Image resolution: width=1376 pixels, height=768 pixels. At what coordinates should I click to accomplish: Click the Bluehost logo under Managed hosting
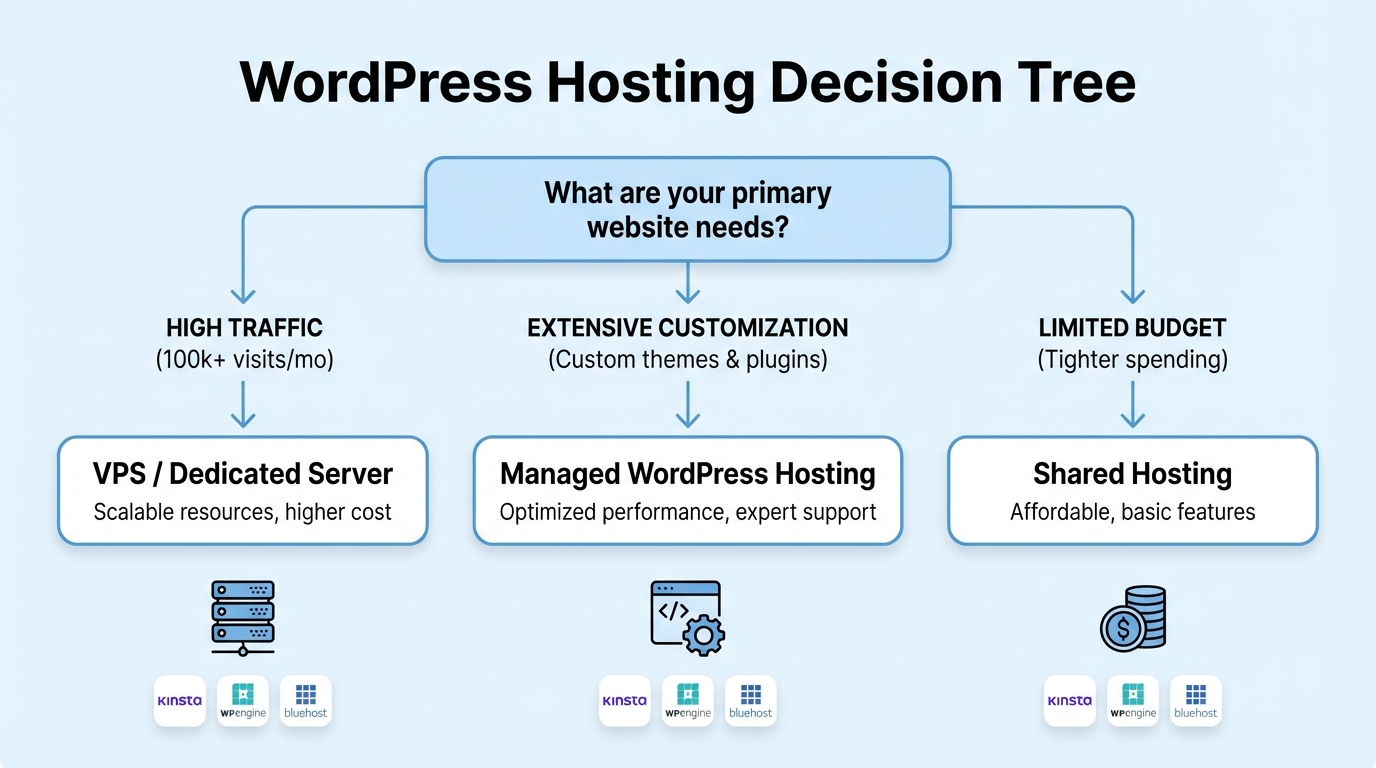point(750,701)
